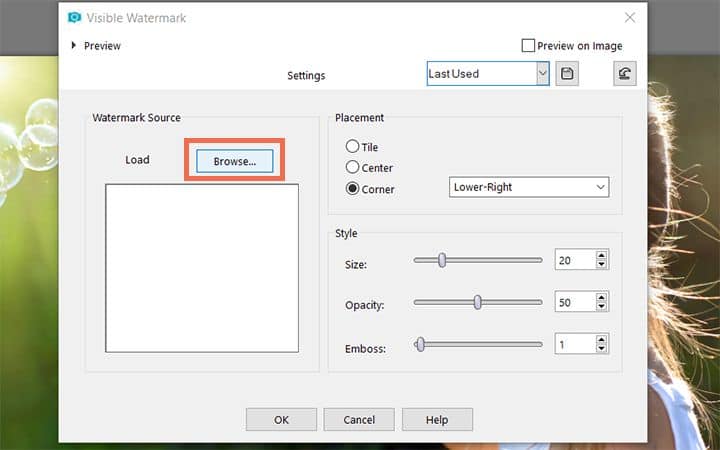Click the Opacity value field
Screen dimensions: 720x450
tap(575, 302)
